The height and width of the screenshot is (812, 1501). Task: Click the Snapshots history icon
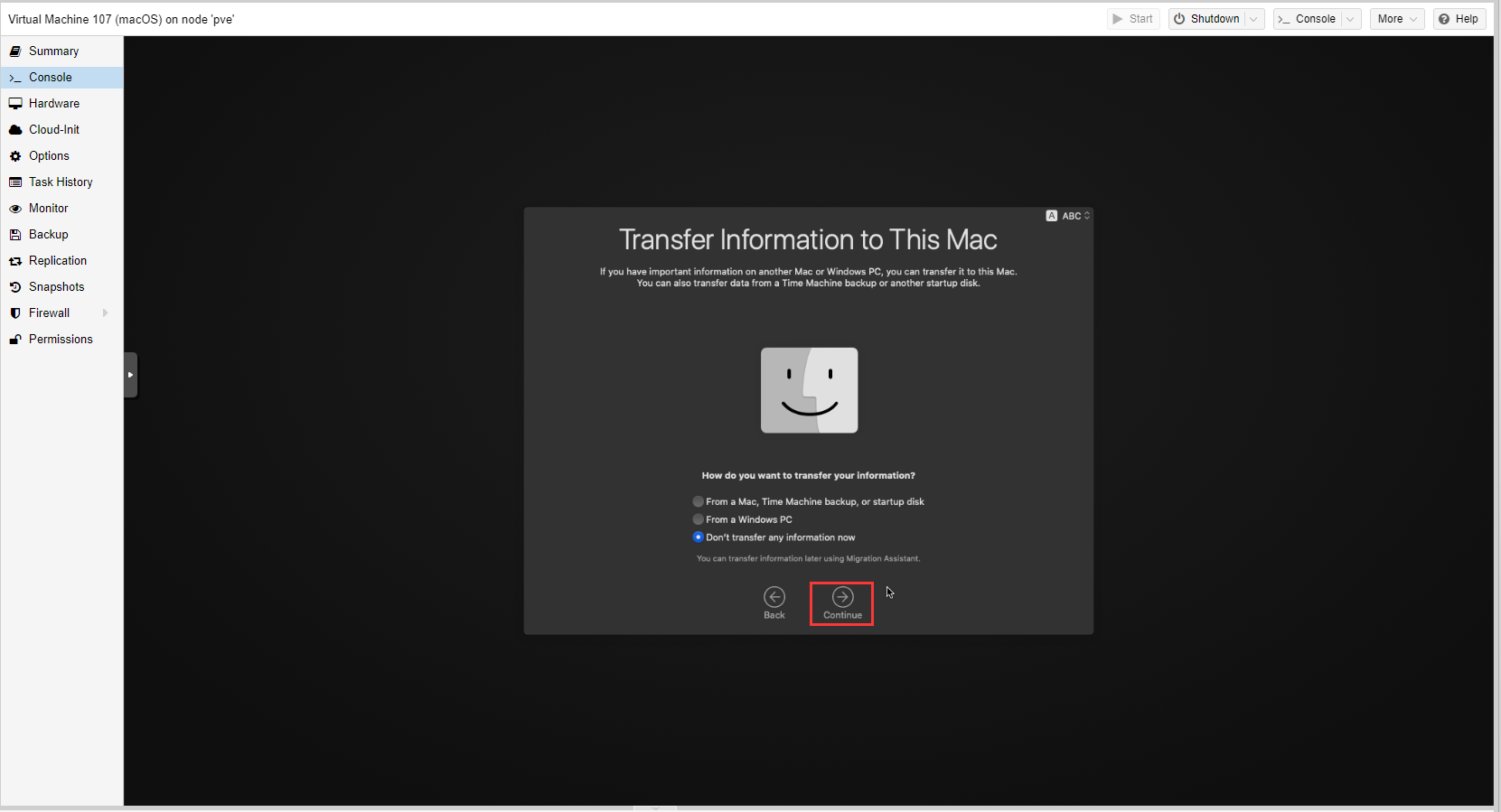coord(15,287)
